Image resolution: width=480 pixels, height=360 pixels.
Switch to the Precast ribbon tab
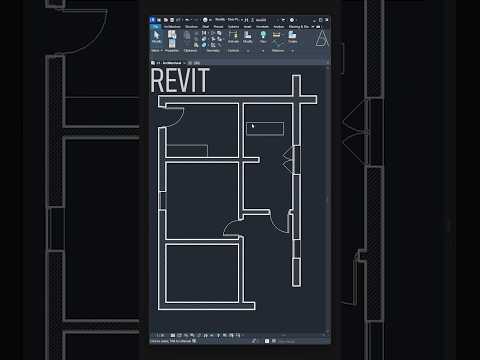tap(218, 27)
